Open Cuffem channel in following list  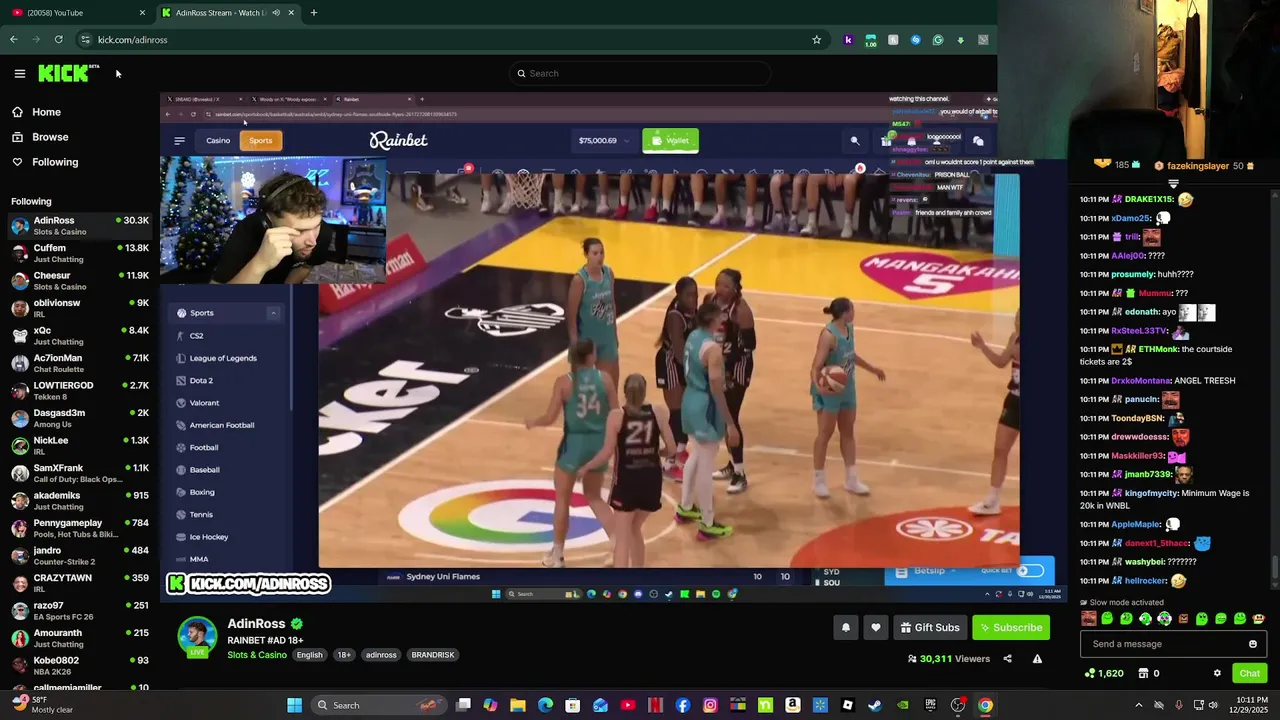point(80,253)
